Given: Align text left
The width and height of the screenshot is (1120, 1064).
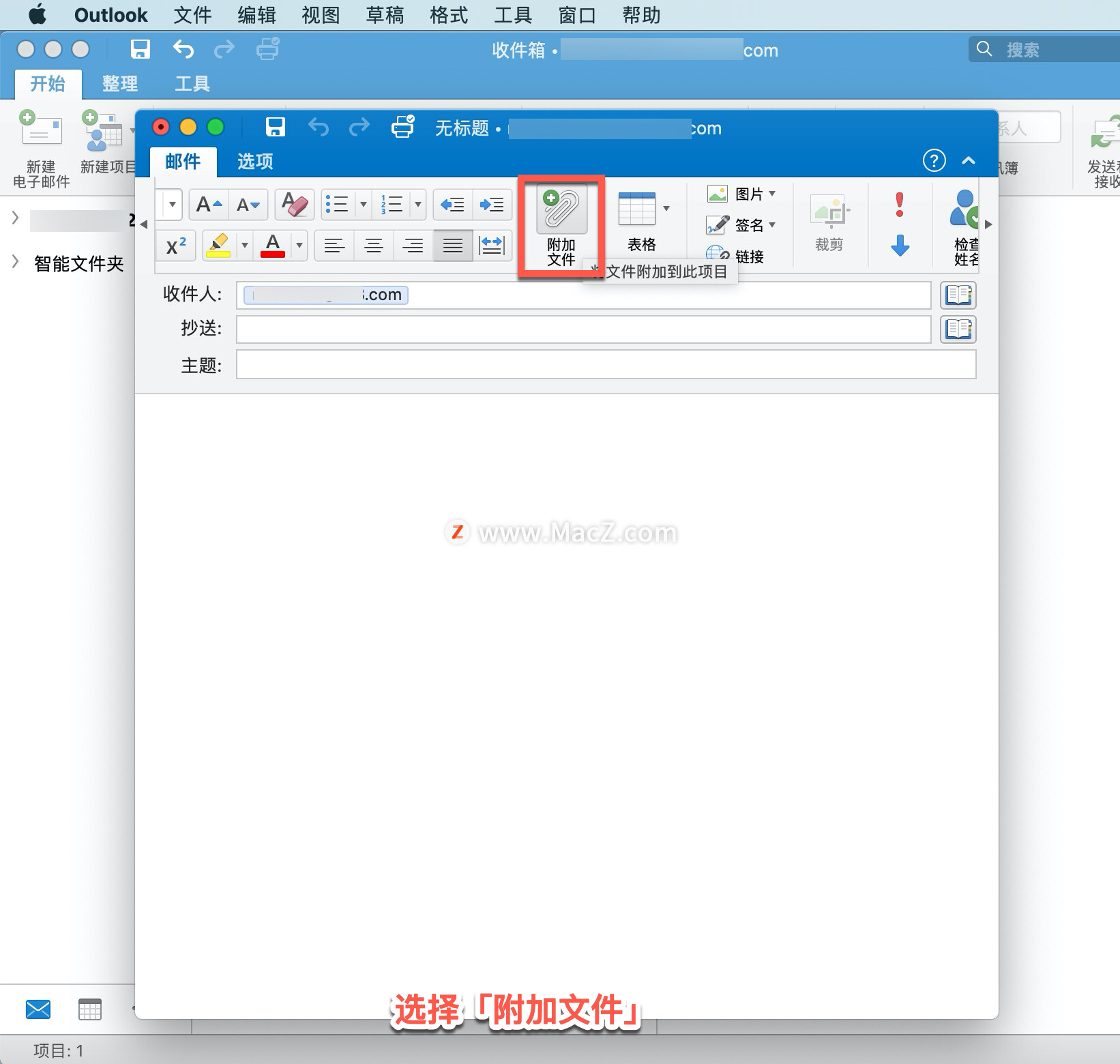Looking at the screenshot, I should pyautogui.click(x=334, y=246).
